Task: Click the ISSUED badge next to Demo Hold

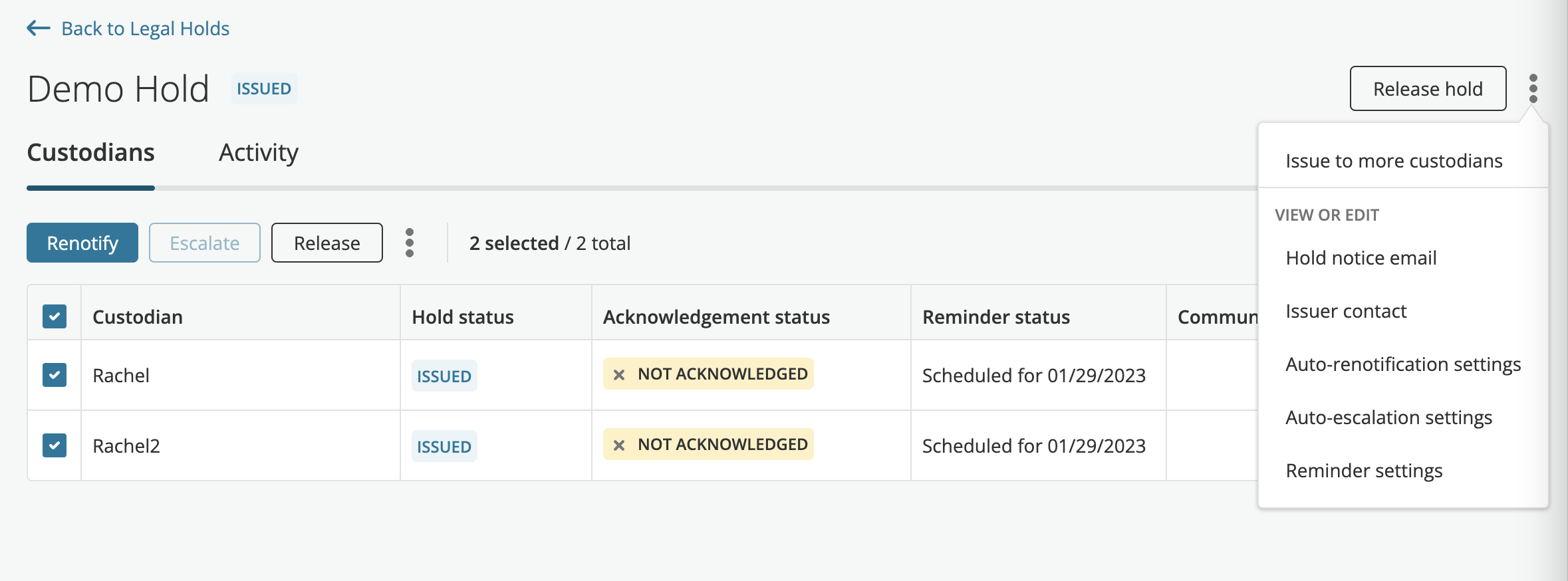Action: [x=263, y=88]
